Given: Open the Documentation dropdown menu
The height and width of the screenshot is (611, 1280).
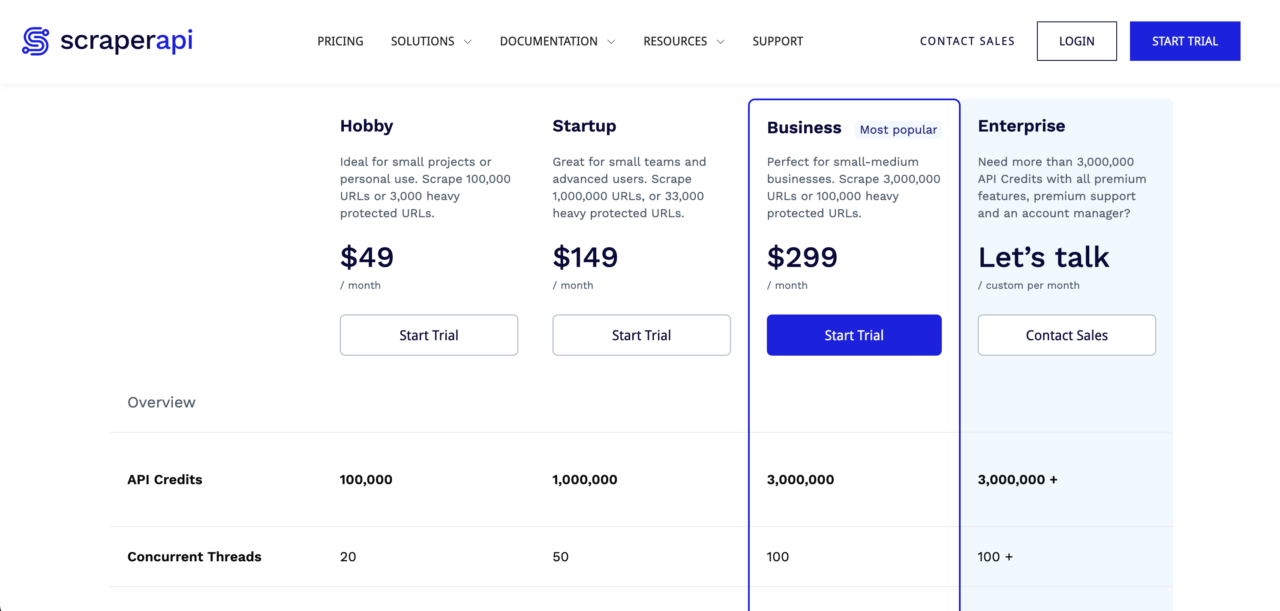Looking at the screenshot, I should tap(556, 41).
